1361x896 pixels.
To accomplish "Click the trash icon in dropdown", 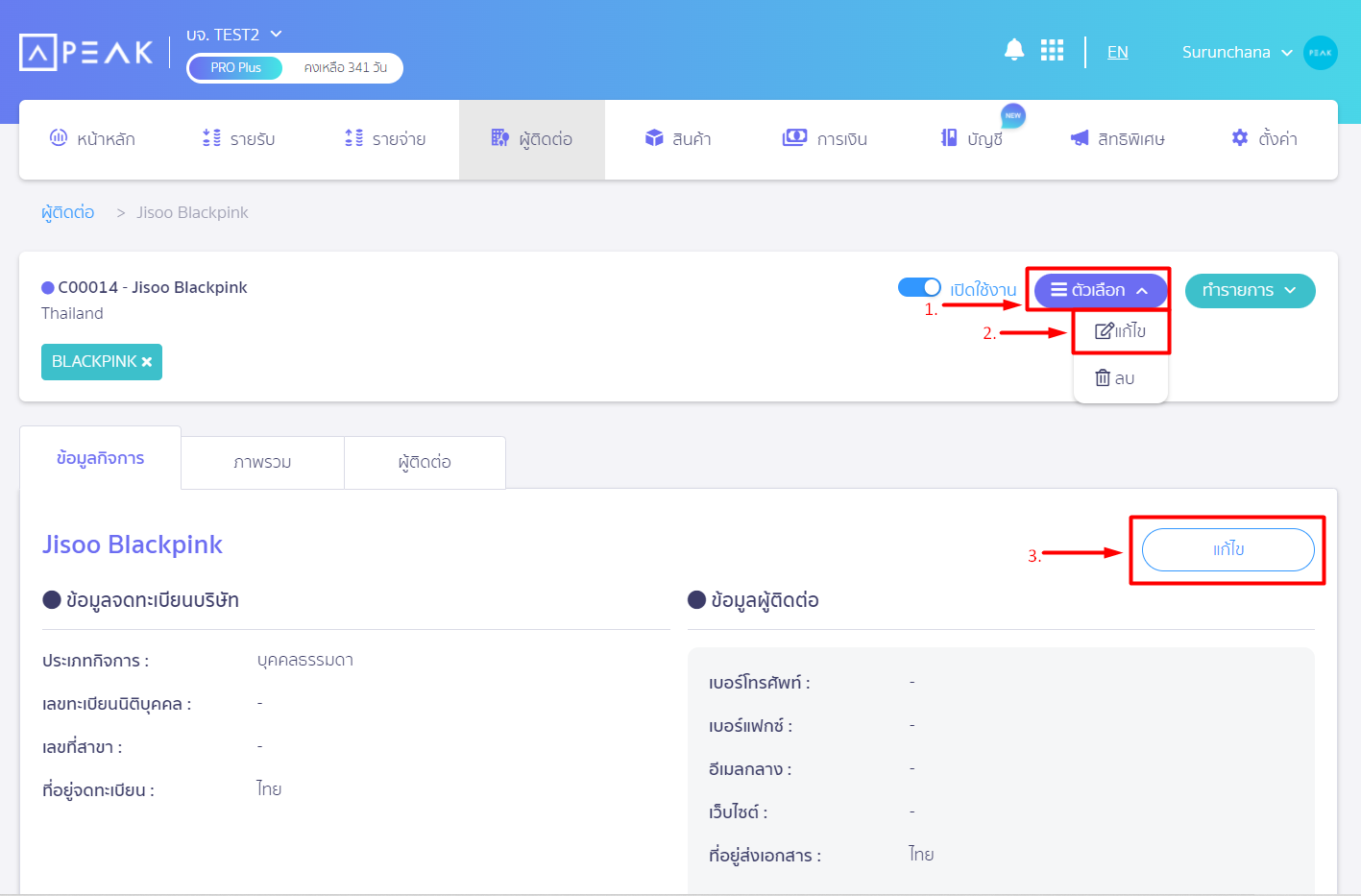I will click(x=1103, y=378).
